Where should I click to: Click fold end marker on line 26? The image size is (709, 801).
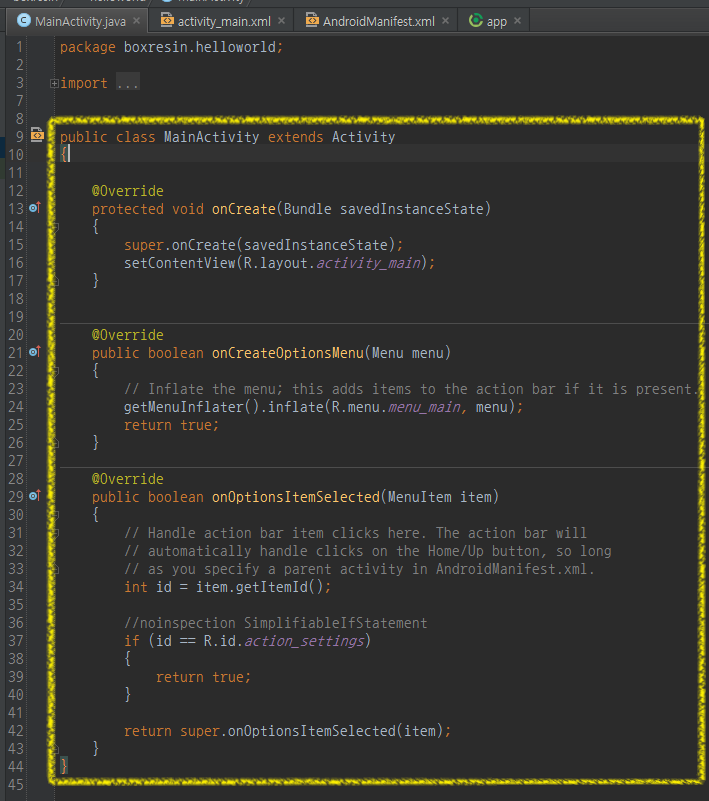pos(55,443)
